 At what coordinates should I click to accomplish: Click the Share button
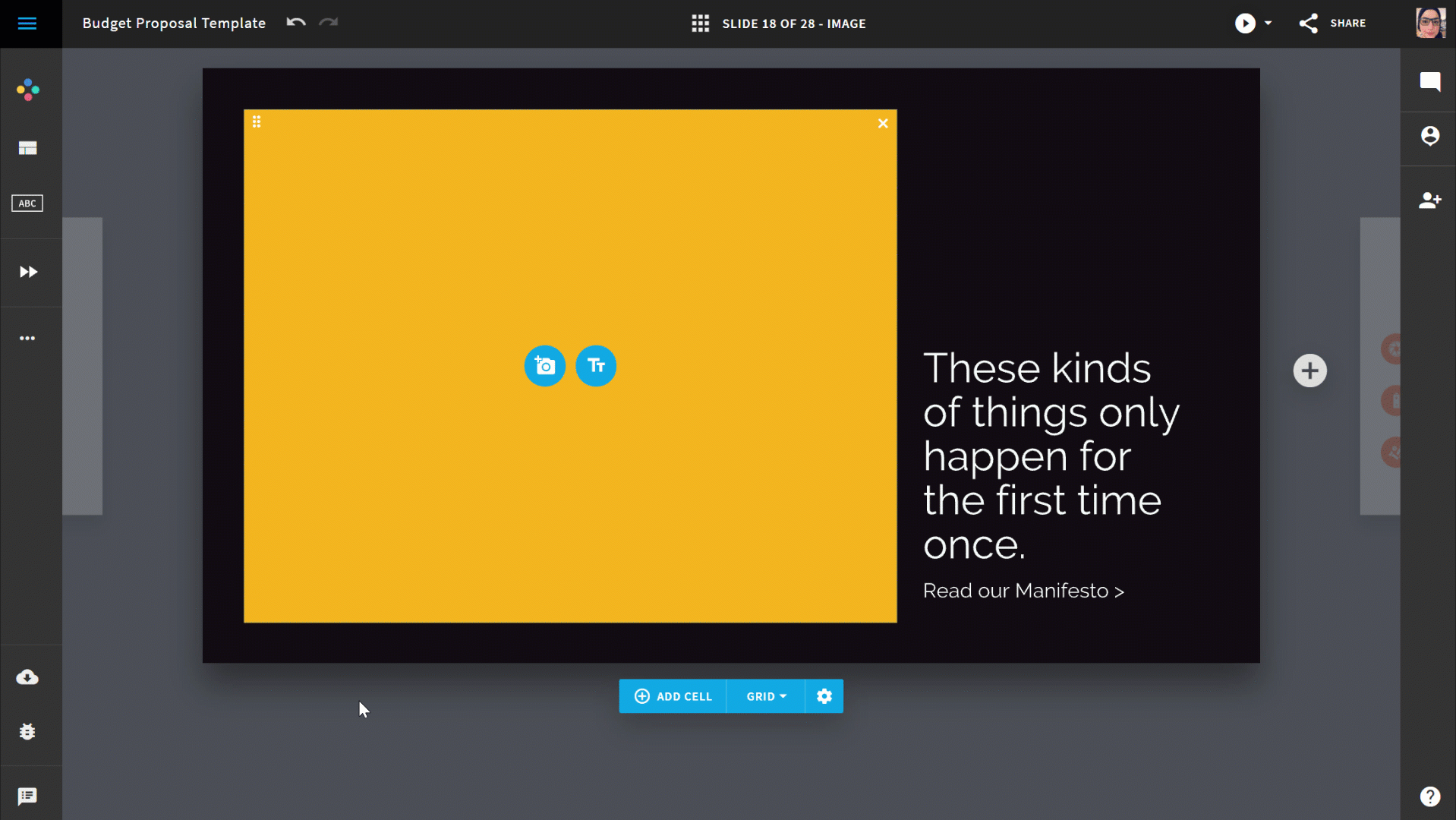(1332, 24)
